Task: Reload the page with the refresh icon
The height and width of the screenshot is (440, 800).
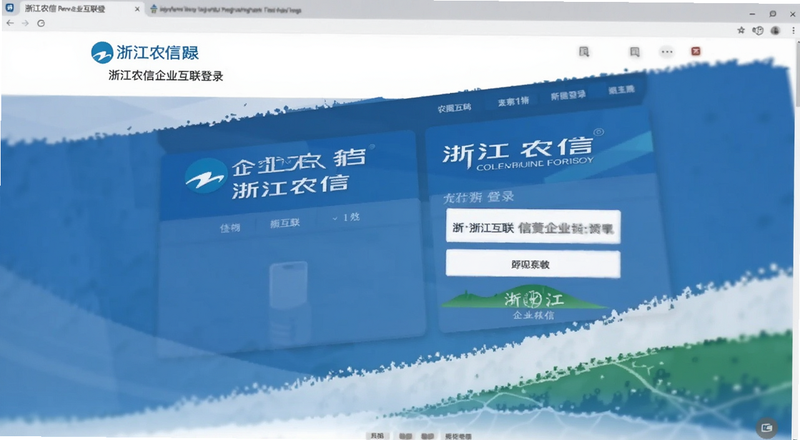Action: tap(41, 23)
